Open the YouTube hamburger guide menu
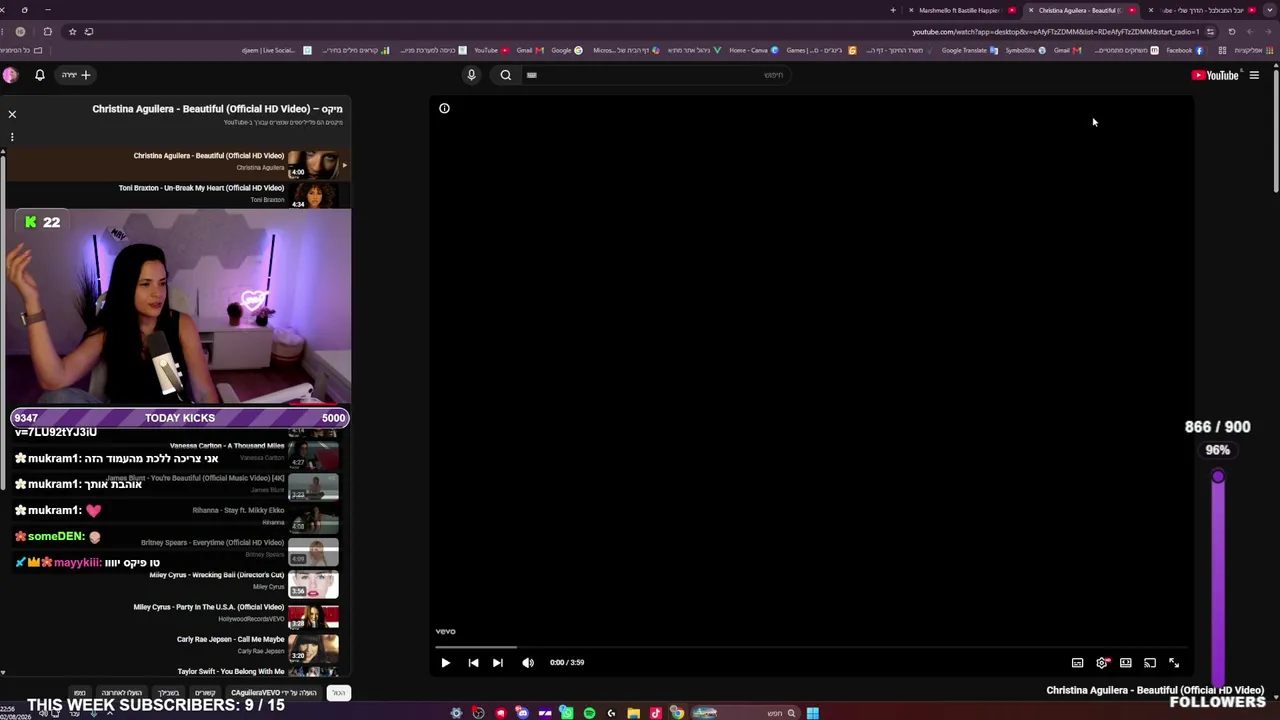 pyautogui.click(x=1254, y=75)
